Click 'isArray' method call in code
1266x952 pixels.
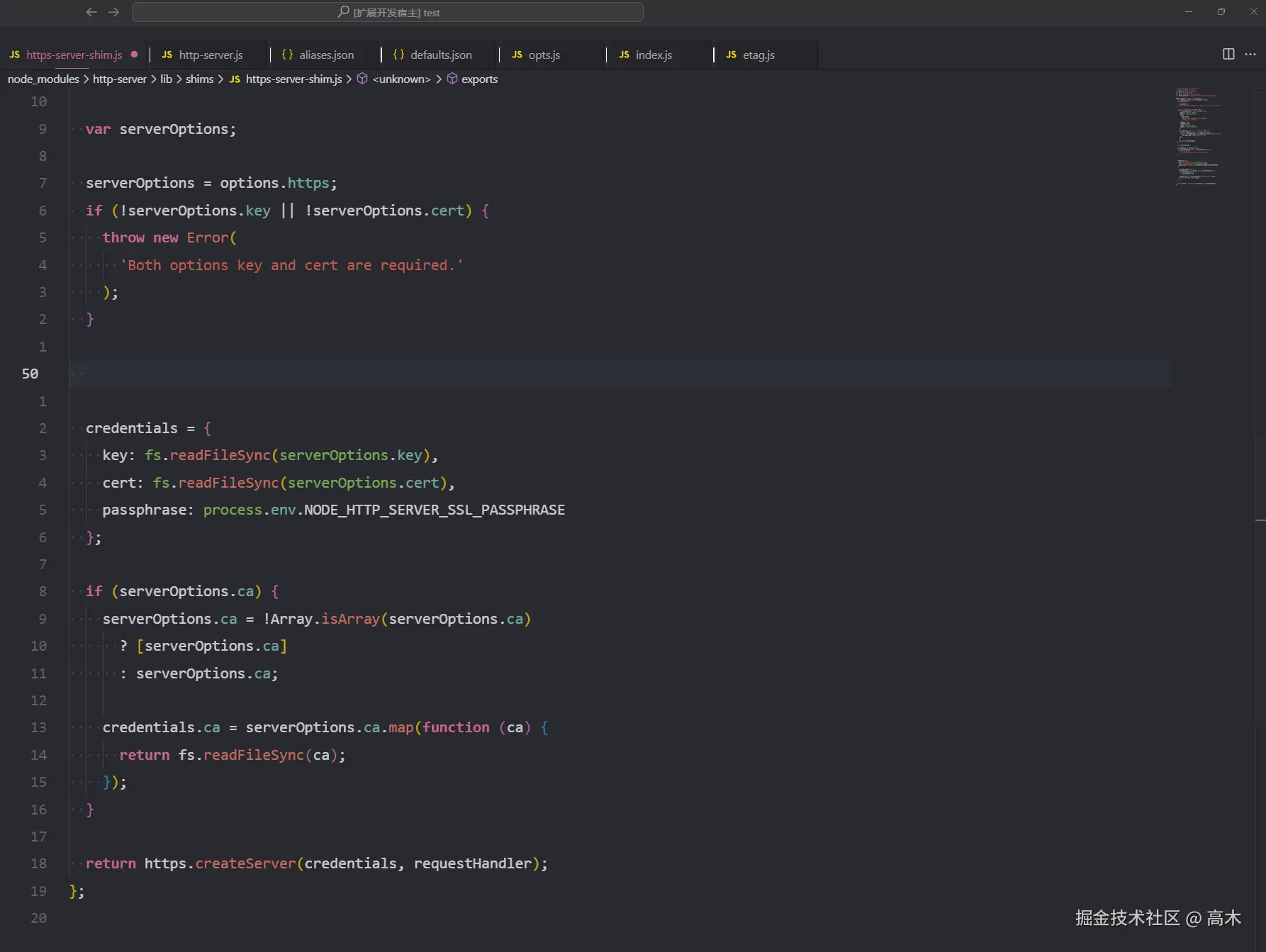tap(350, 619)
